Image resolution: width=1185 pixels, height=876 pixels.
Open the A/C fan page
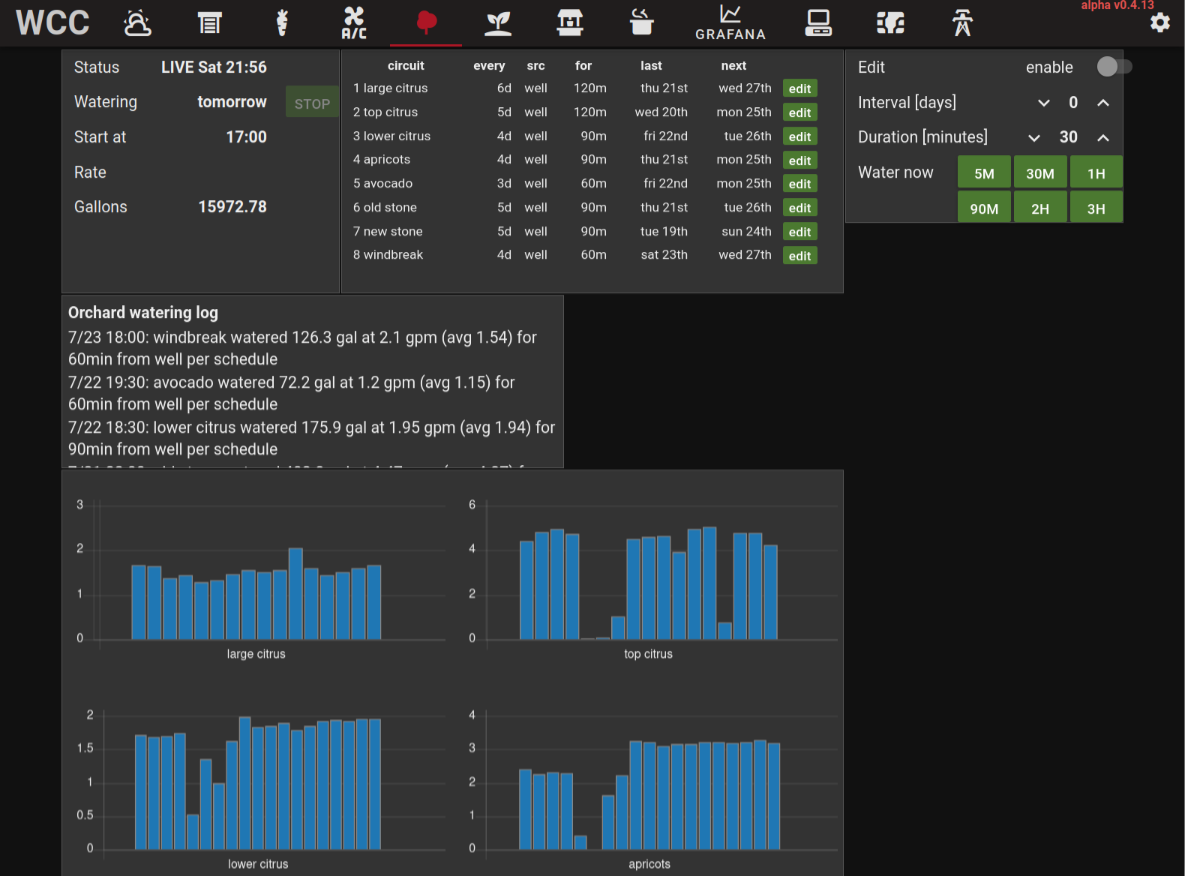point(354,23)
